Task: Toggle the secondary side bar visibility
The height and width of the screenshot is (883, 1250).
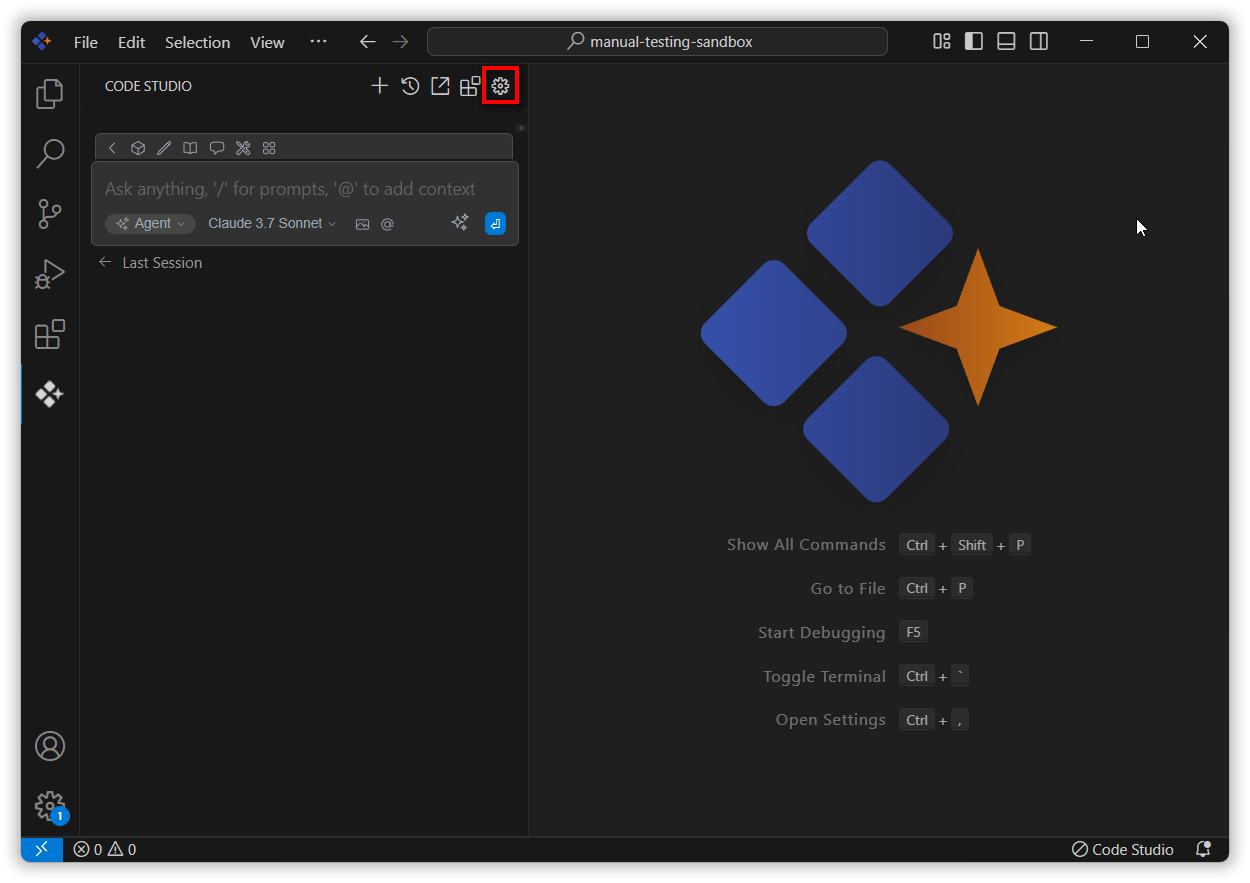Action: pos(1039,41)
